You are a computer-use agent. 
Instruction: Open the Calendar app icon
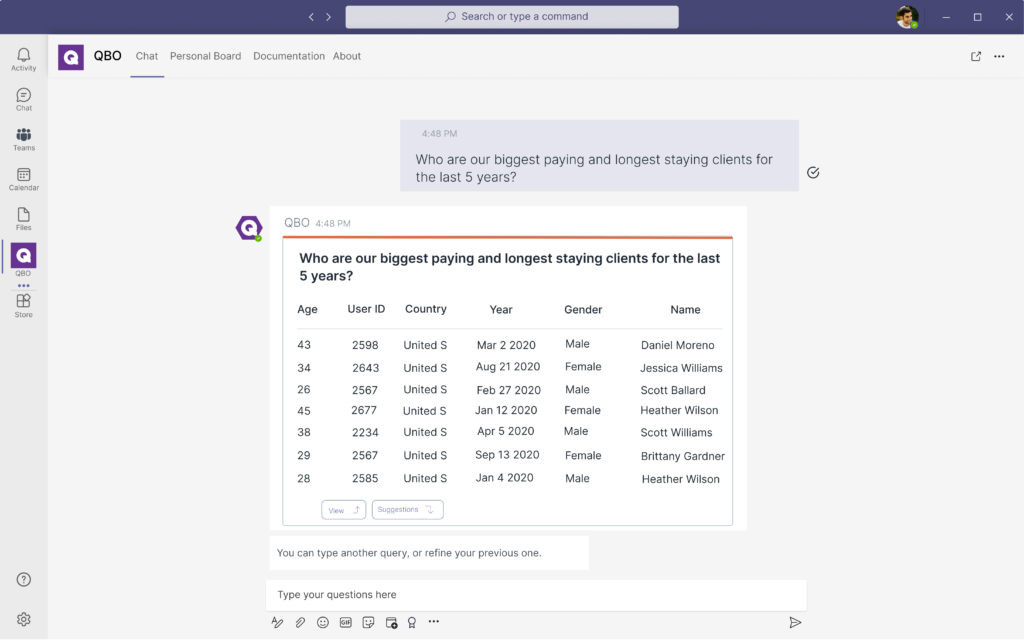[24, 179]
